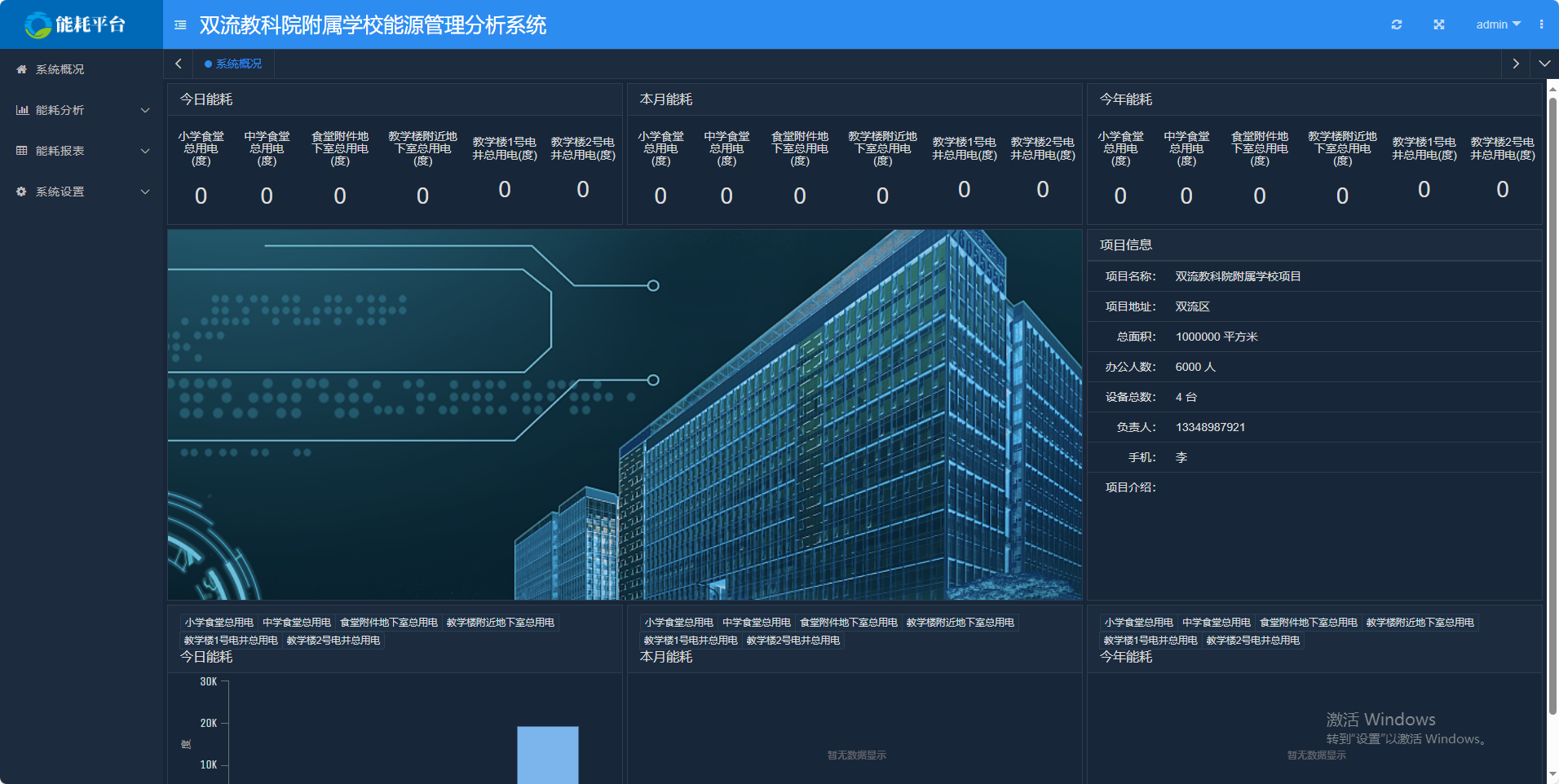Click the refresh icon in header

click(x=1397, y=24)
